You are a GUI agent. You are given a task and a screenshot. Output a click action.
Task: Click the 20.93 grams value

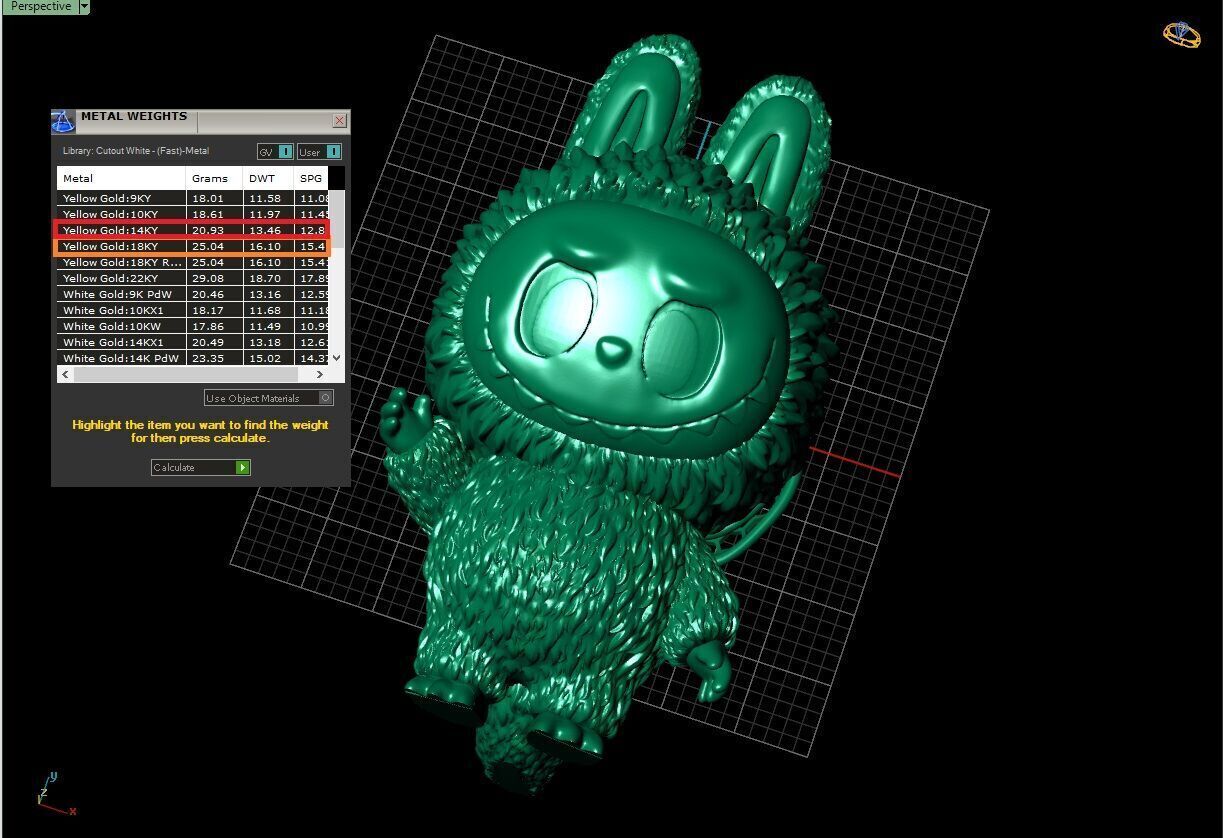point(207,230)
